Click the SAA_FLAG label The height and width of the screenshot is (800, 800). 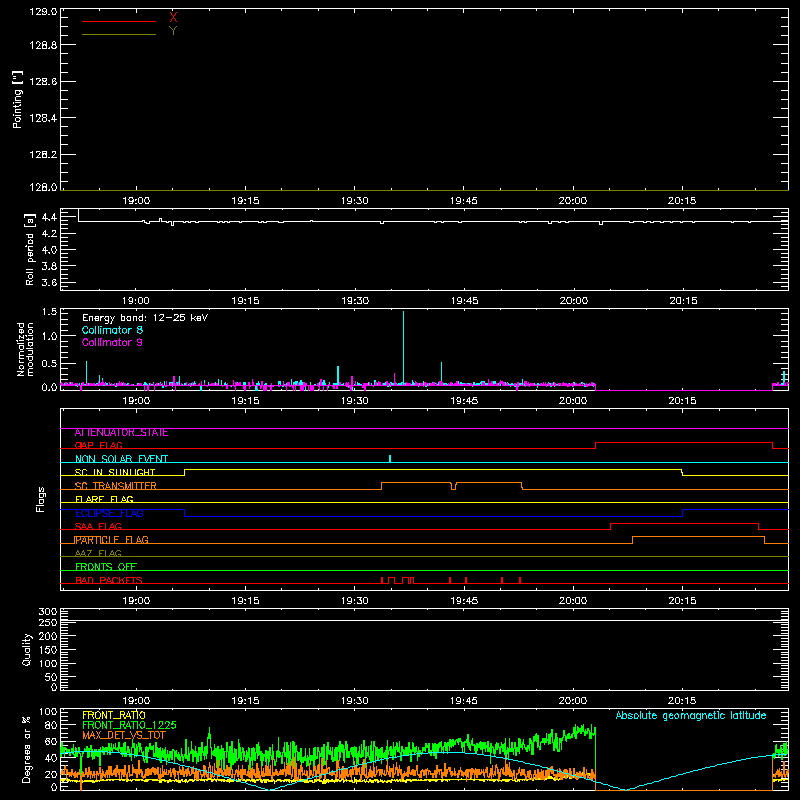click(98, 527)
